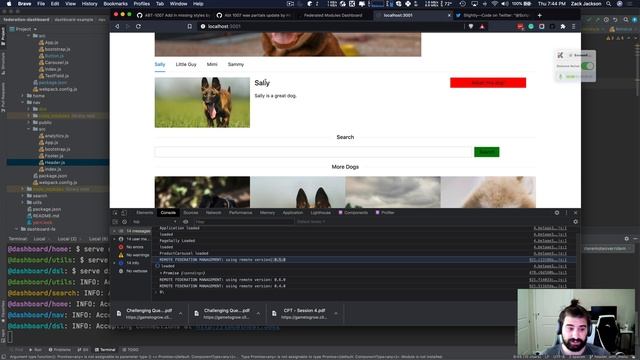Open the React Components DevTools tab

pyautogui.click(x=353, y=213)
